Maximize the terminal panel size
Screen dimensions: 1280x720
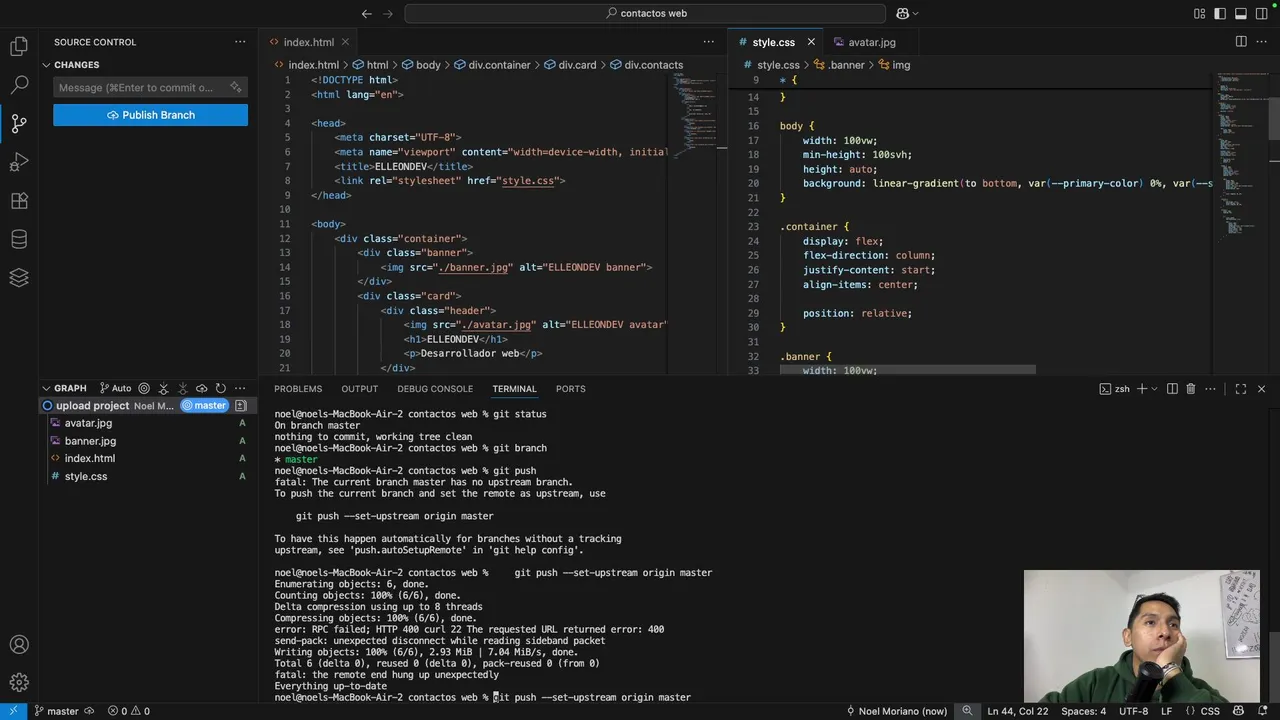click(1241, 389)
